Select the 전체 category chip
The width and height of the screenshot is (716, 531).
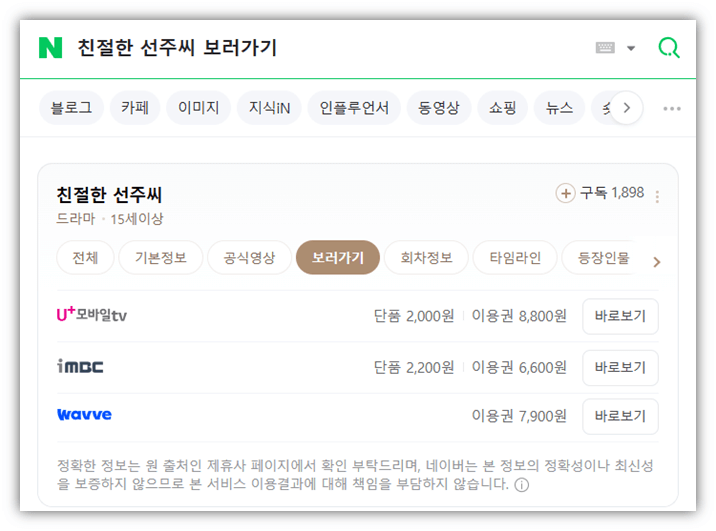click(x=85, y=258)
